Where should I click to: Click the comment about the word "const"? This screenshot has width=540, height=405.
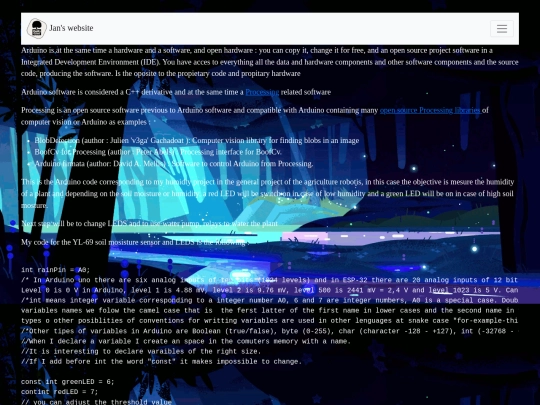(x=162, y=362)
